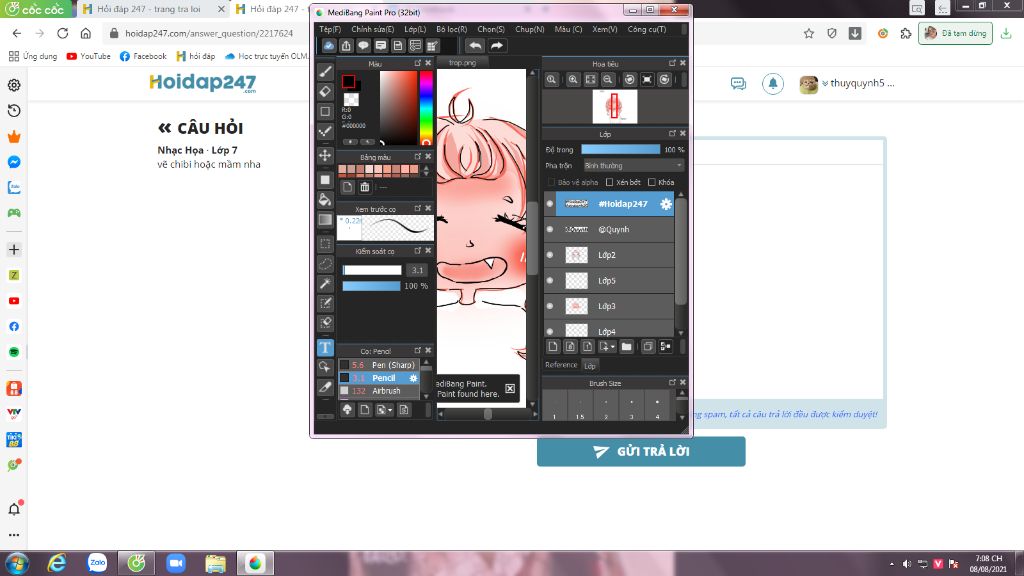Select the Magic Wand tool
1024x576 pixels.
(325, 283)
